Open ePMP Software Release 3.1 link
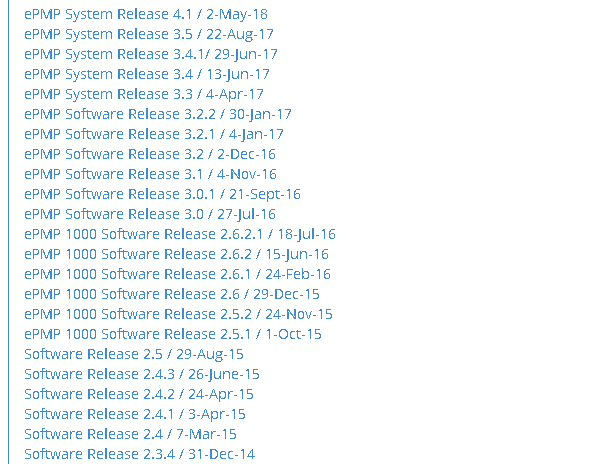 tap(151, 174)
